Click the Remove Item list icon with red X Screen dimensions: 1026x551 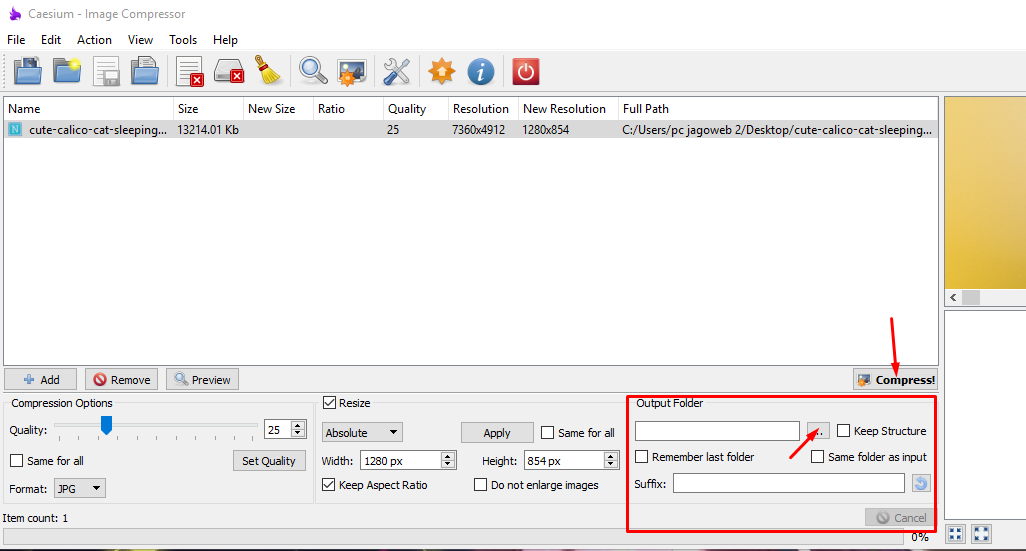pos(189,71)
